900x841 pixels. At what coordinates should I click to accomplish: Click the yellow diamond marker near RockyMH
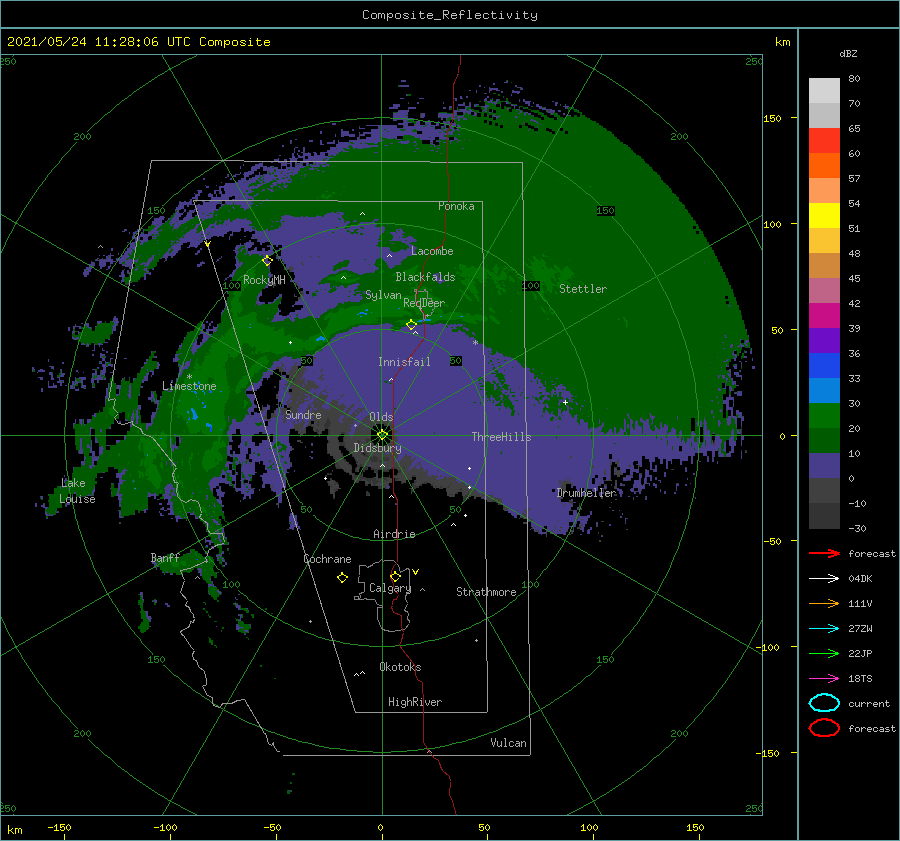pyautogui.click(x=267, y=261)
